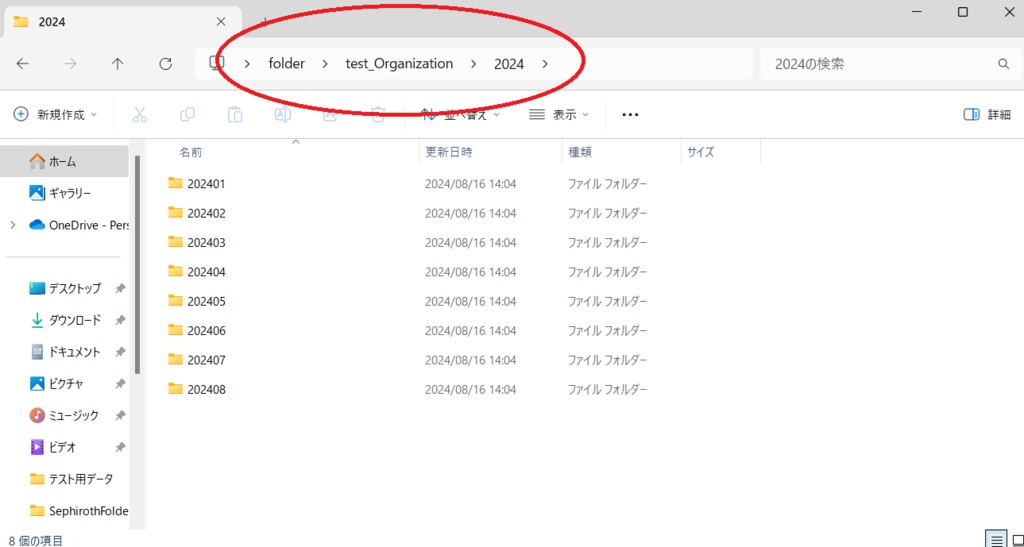Click the 202408 folder icon
1024x547 pixels.
[175, 388]
